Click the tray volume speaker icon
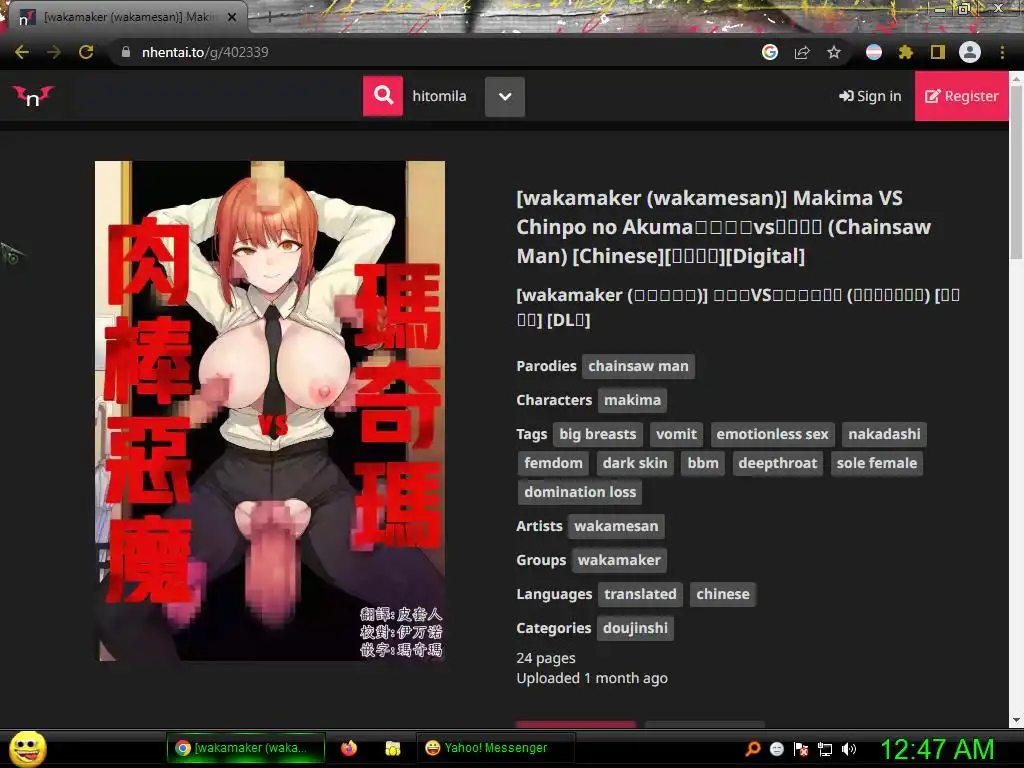This screenshot has height=768, width=1024. click(x=848, y=749)
